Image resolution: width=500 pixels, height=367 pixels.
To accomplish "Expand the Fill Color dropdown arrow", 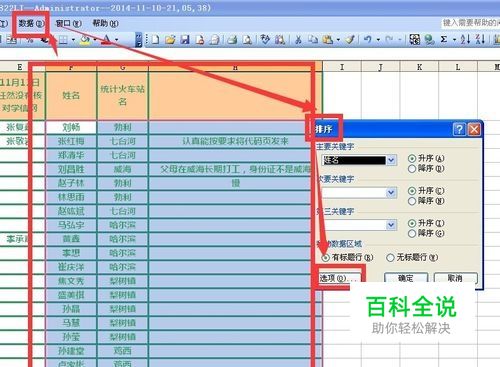I will coord(95,40).
